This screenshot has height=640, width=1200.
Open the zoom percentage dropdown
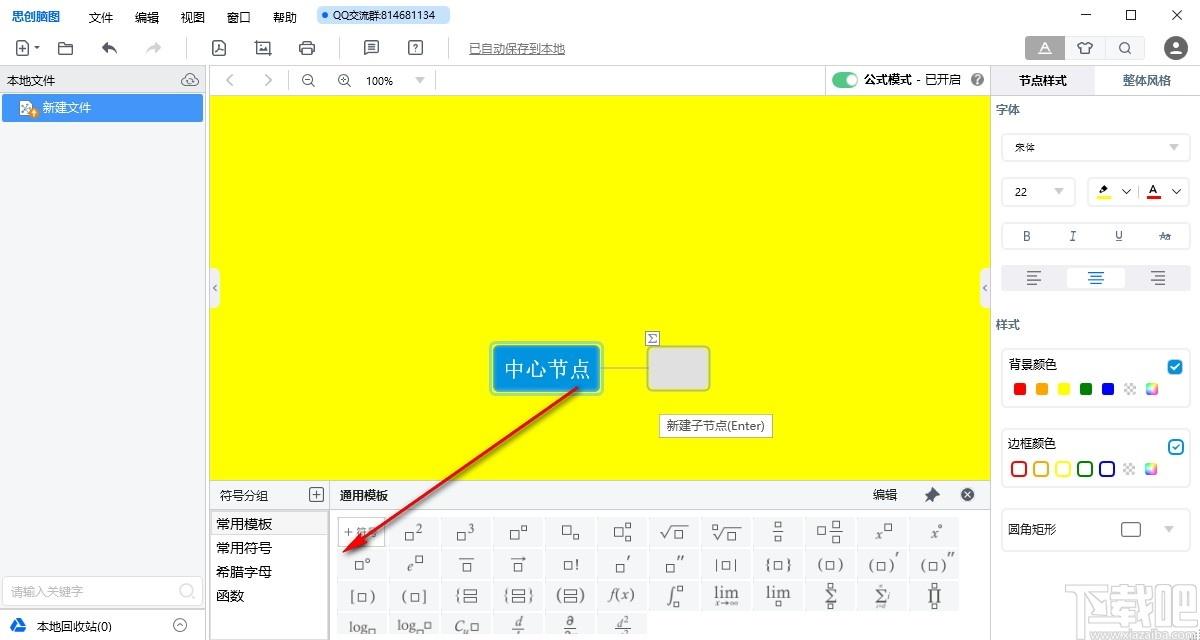point(420,81)
